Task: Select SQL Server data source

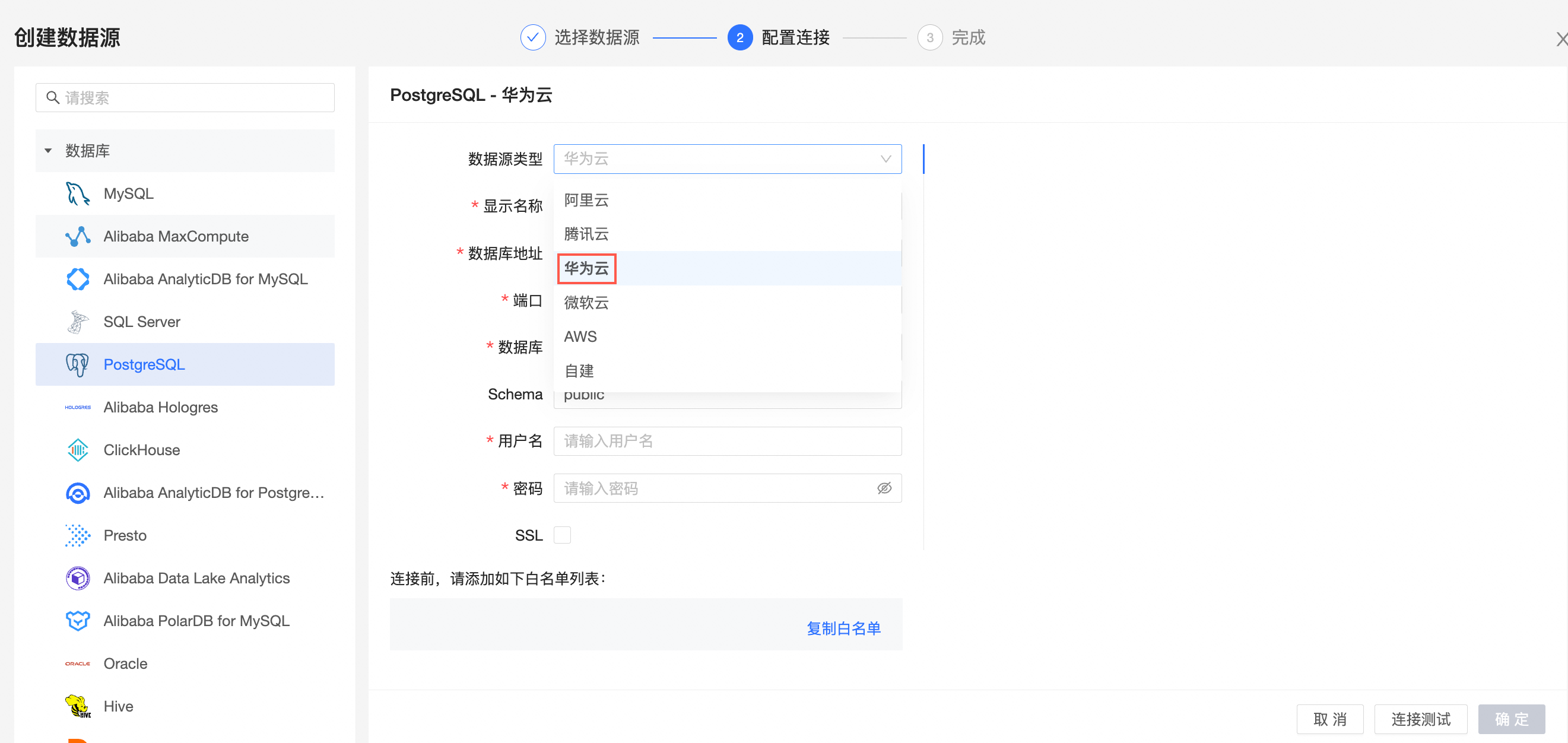Action: [185, 321]
